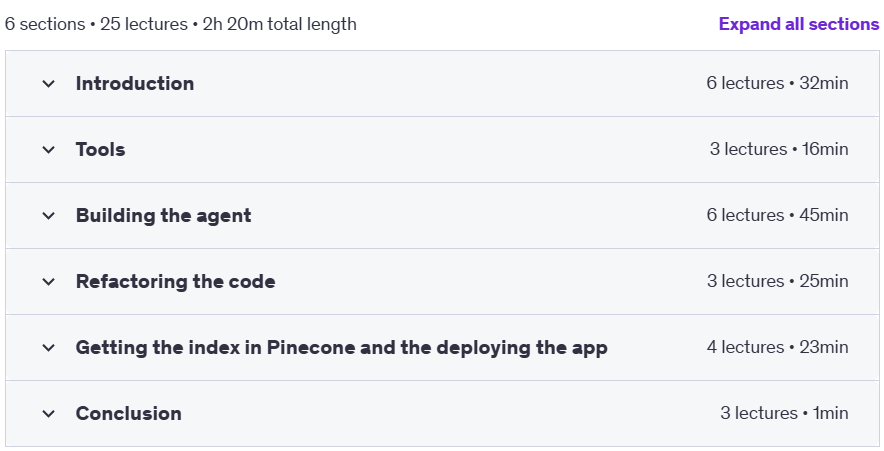Click the 6 sections 25 lectures summary text
This screenshot has width=884, height=451.
pyautogui.click(x=180, y=24)
